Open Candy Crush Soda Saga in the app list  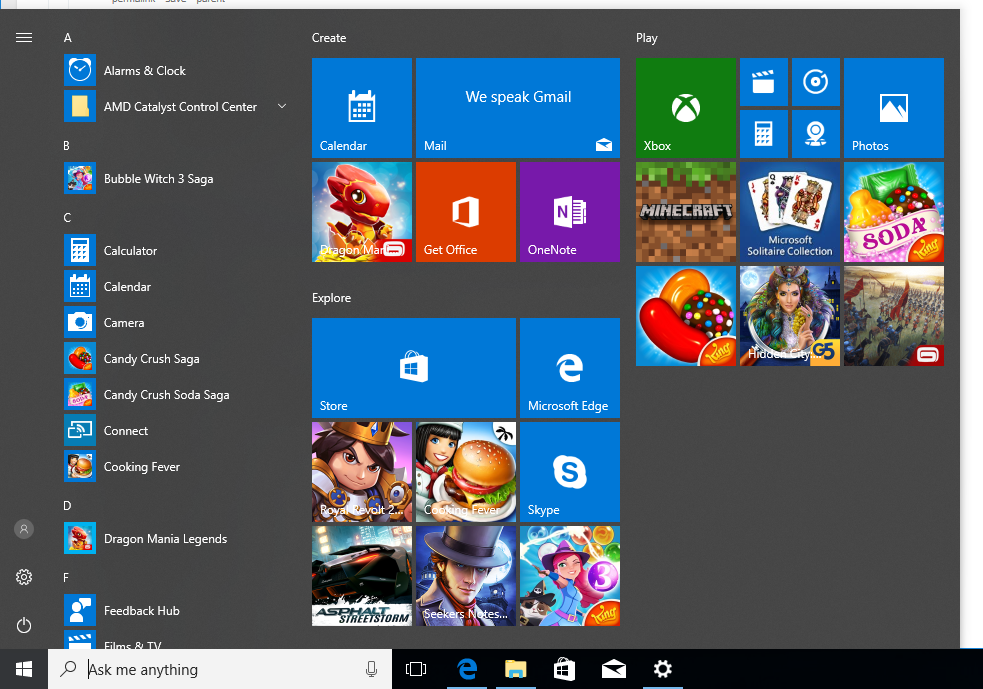(x=176, y=395)
